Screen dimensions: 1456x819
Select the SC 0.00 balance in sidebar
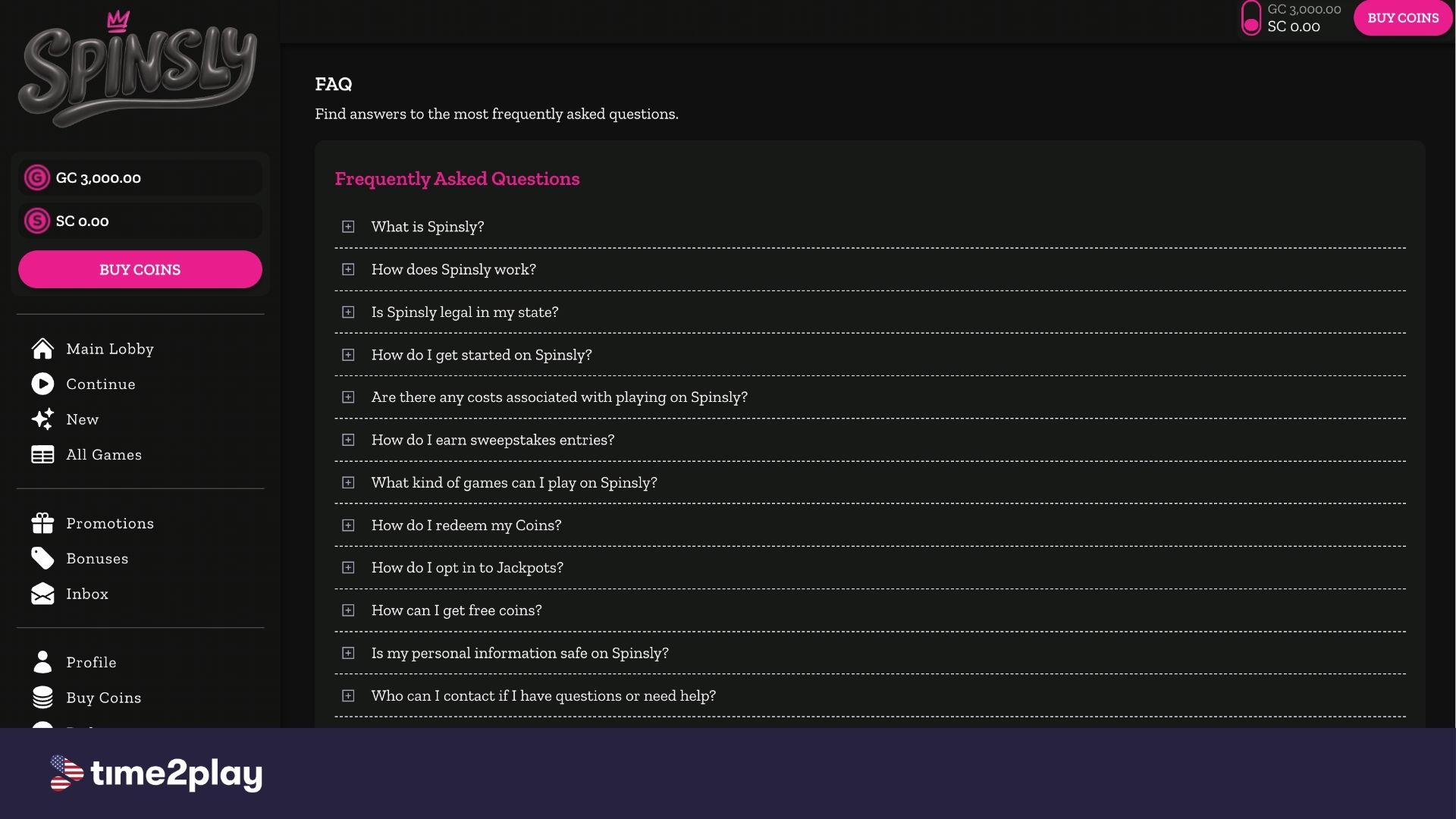pos(140,221)
